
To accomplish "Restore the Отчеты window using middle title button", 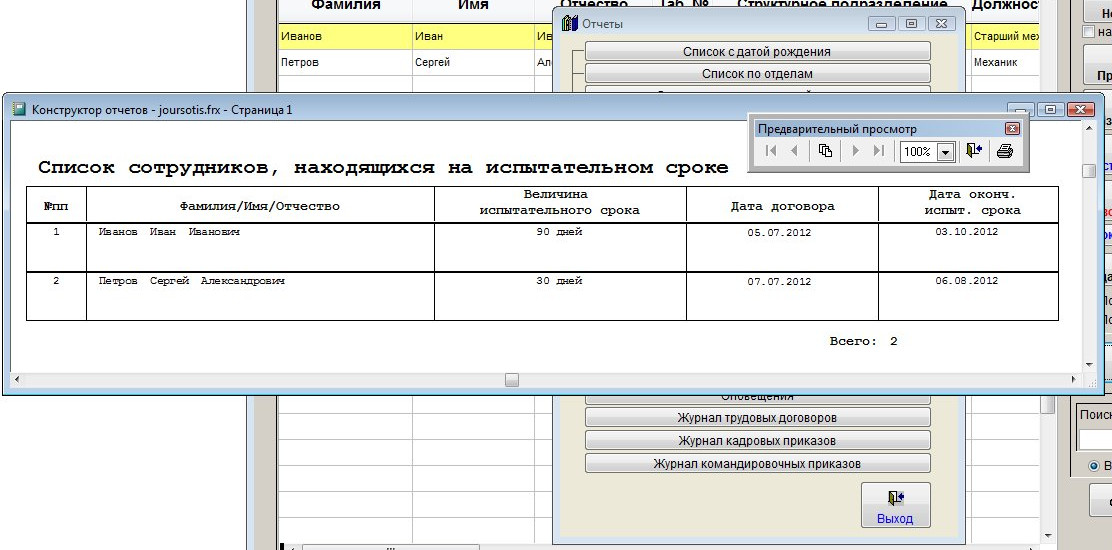I will (x=911, y=24).
